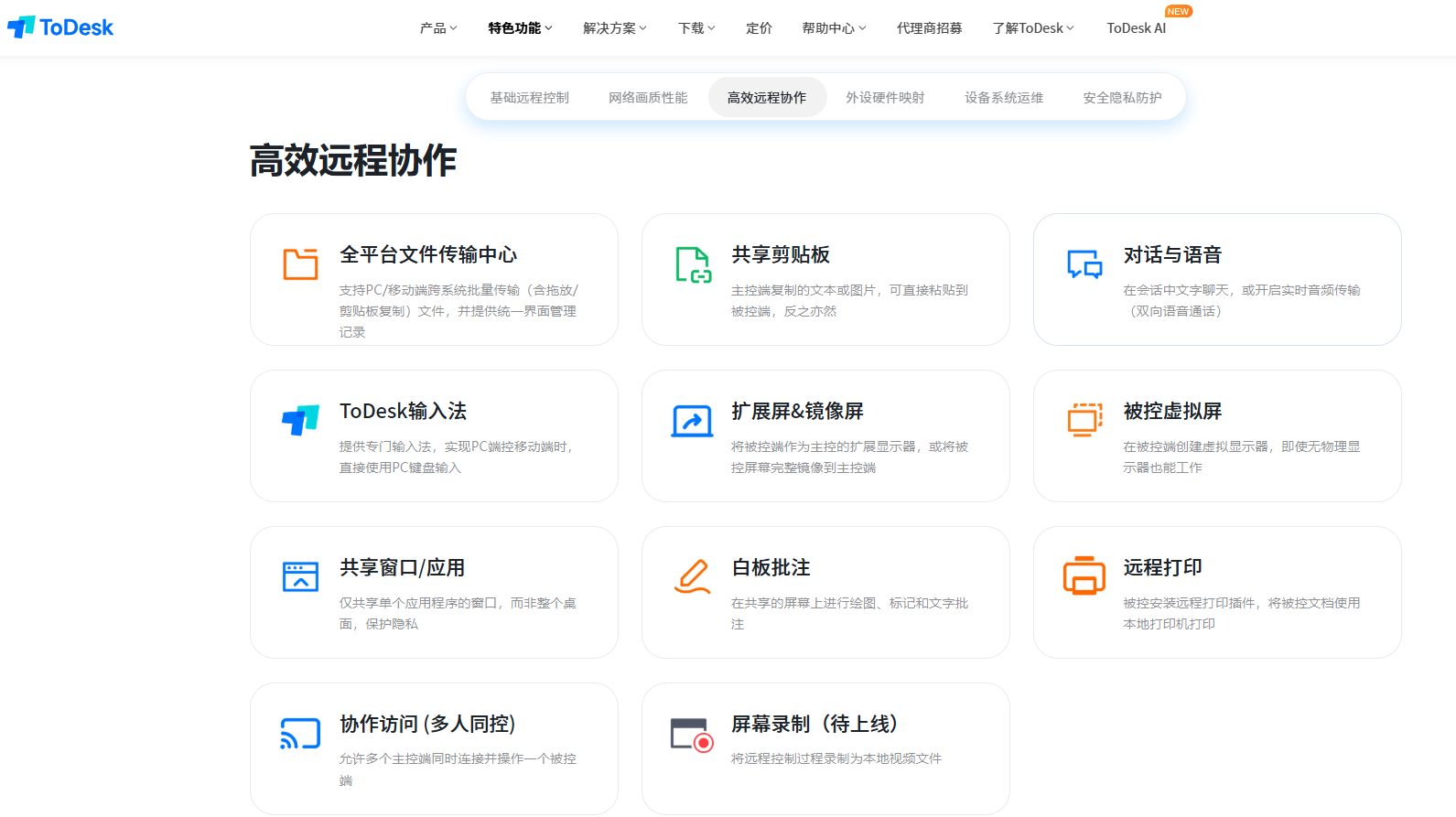
Task: Open the 下载 dropdown menu
Action: coord(696,28)
